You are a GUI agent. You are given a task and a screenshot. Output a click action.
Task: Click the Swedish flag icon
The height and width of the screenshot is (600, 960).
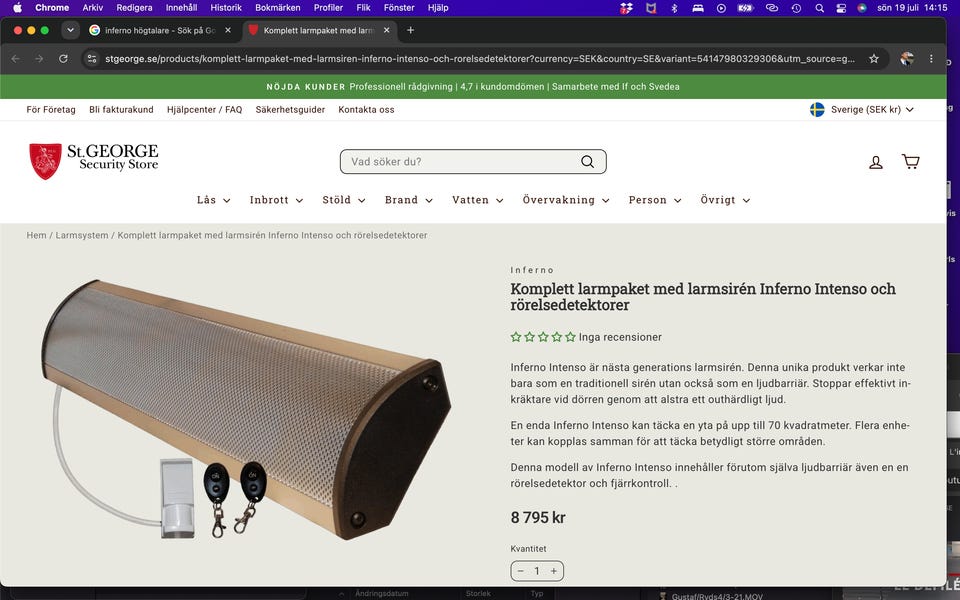[x=817, y=110]
